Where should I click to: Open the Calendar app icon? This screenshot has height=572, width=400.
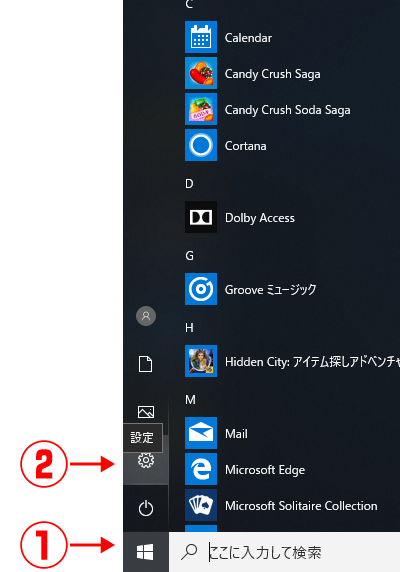201,37
